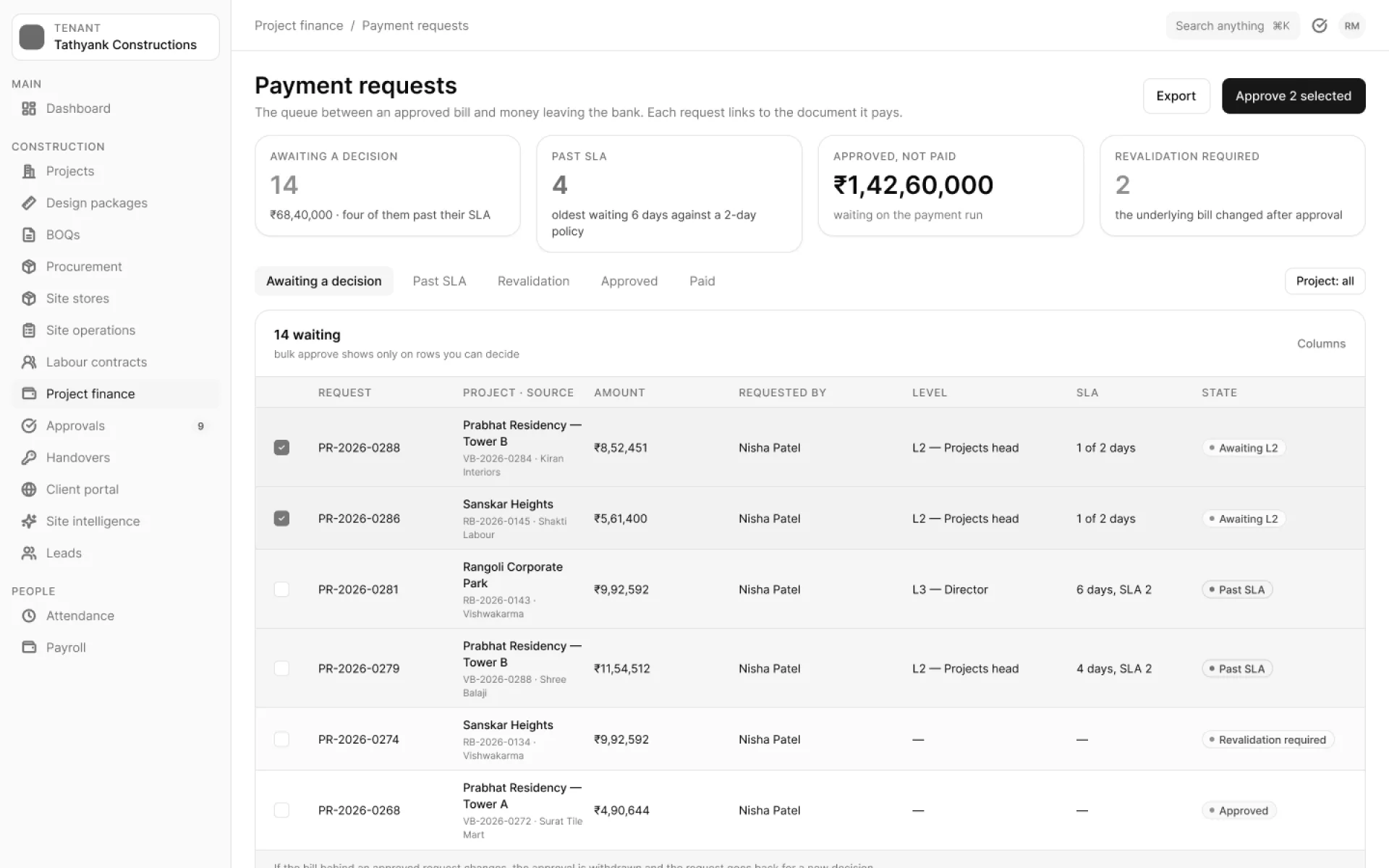This screenshot has height=868, width=1389.
Task: Click the BOQs document icon
Action: [x=29, y=235]
